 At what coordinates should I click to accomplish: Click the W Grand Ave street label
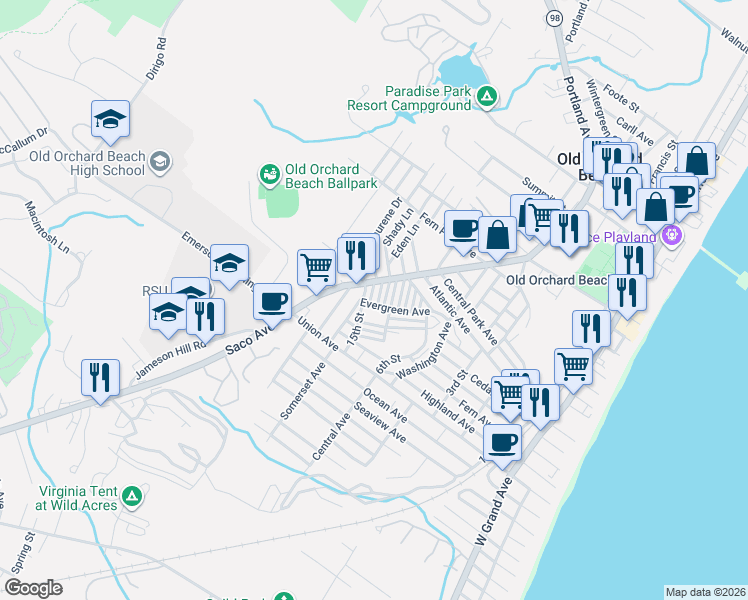coord(494,511)
